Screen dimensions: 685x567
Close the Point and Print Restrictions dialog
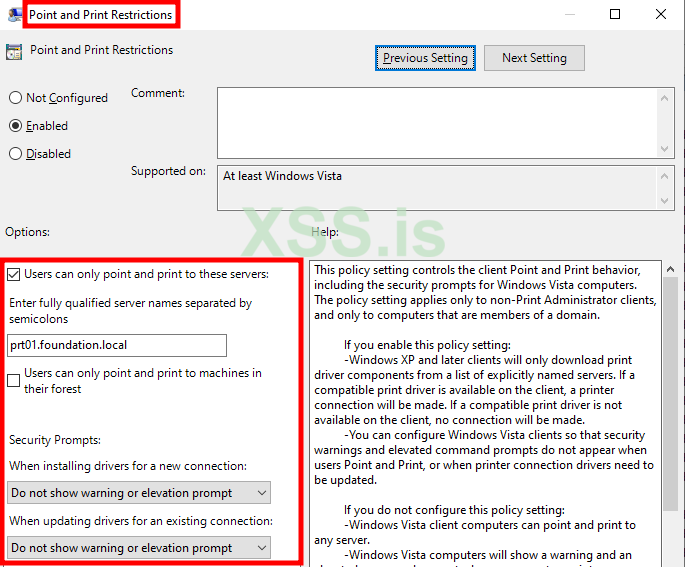(x=661, y=14)
